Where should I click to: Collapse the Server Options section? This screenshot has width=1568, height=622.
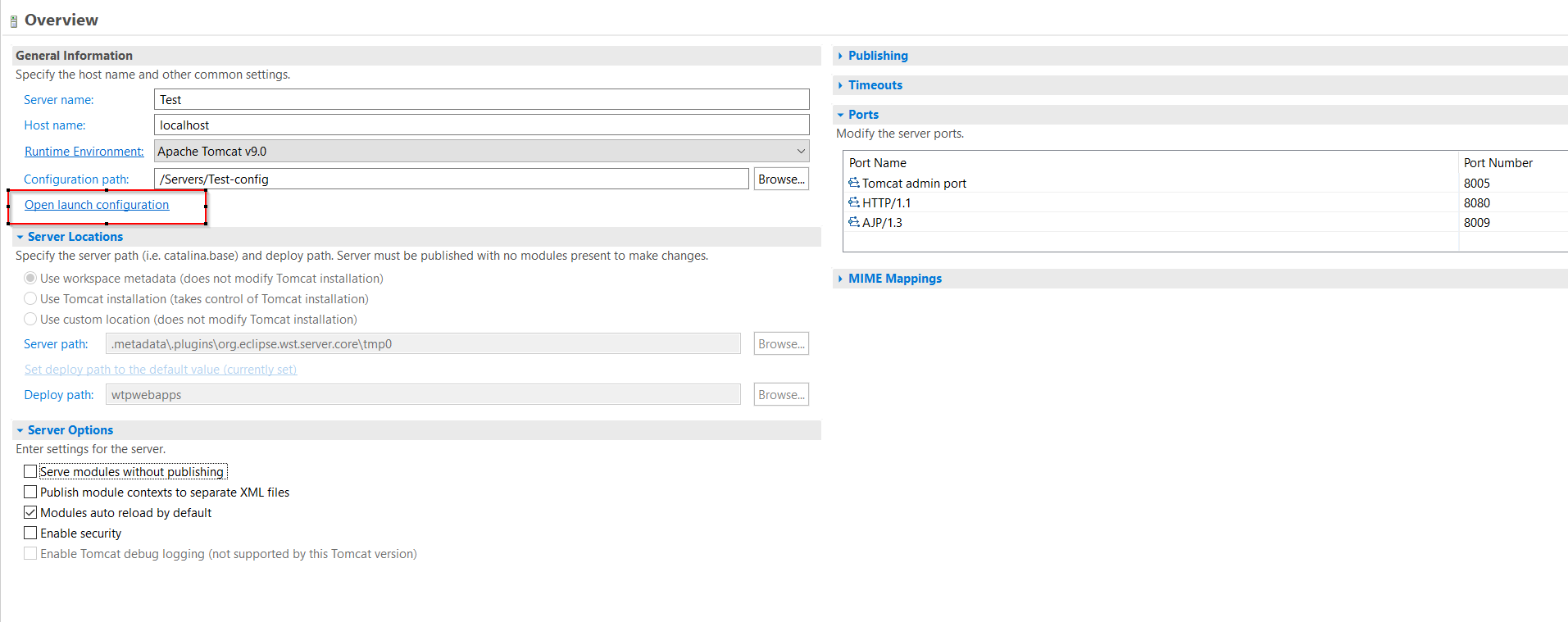pyautogui.click(x=70, y=430)
